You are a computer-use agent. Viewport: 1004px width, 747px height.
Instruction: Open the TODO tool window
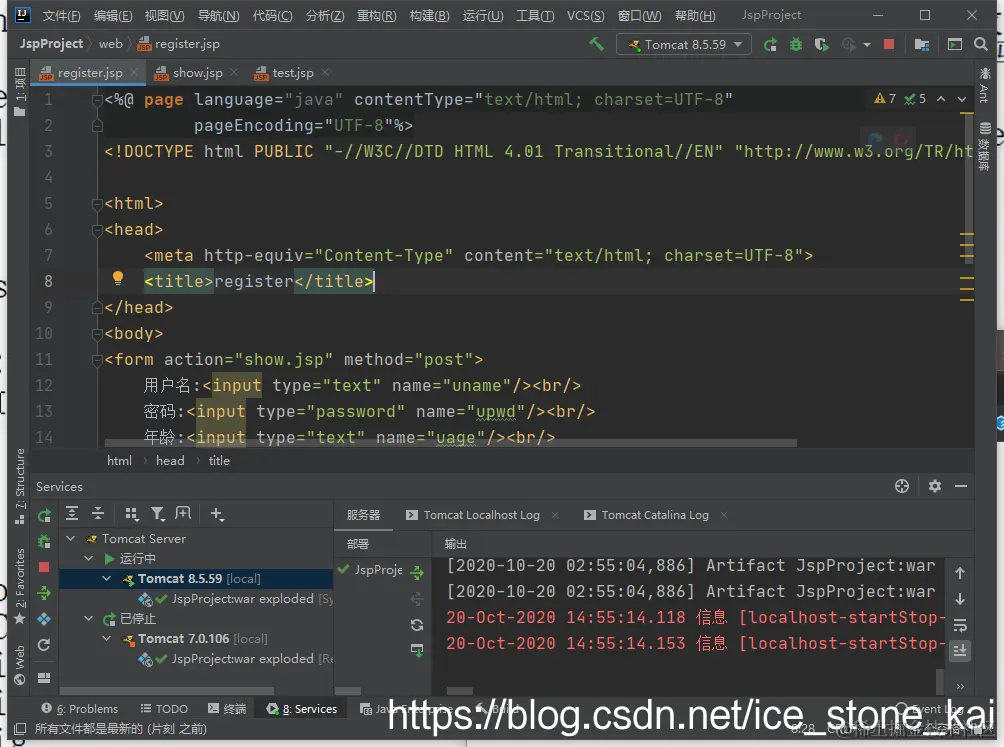tap(164, 709)
